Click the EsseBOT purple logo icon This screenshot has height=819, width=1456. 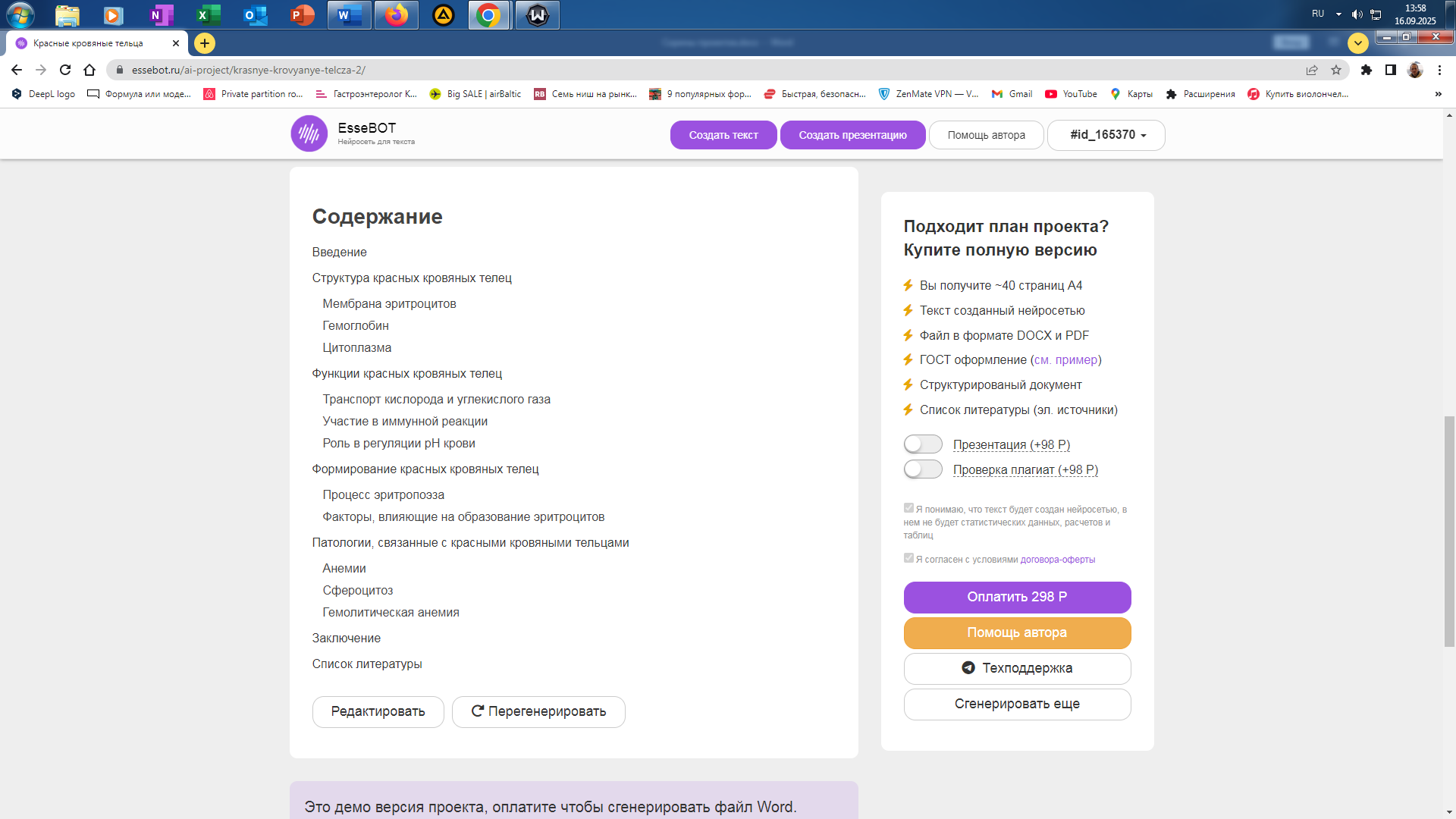coord(309,133)
